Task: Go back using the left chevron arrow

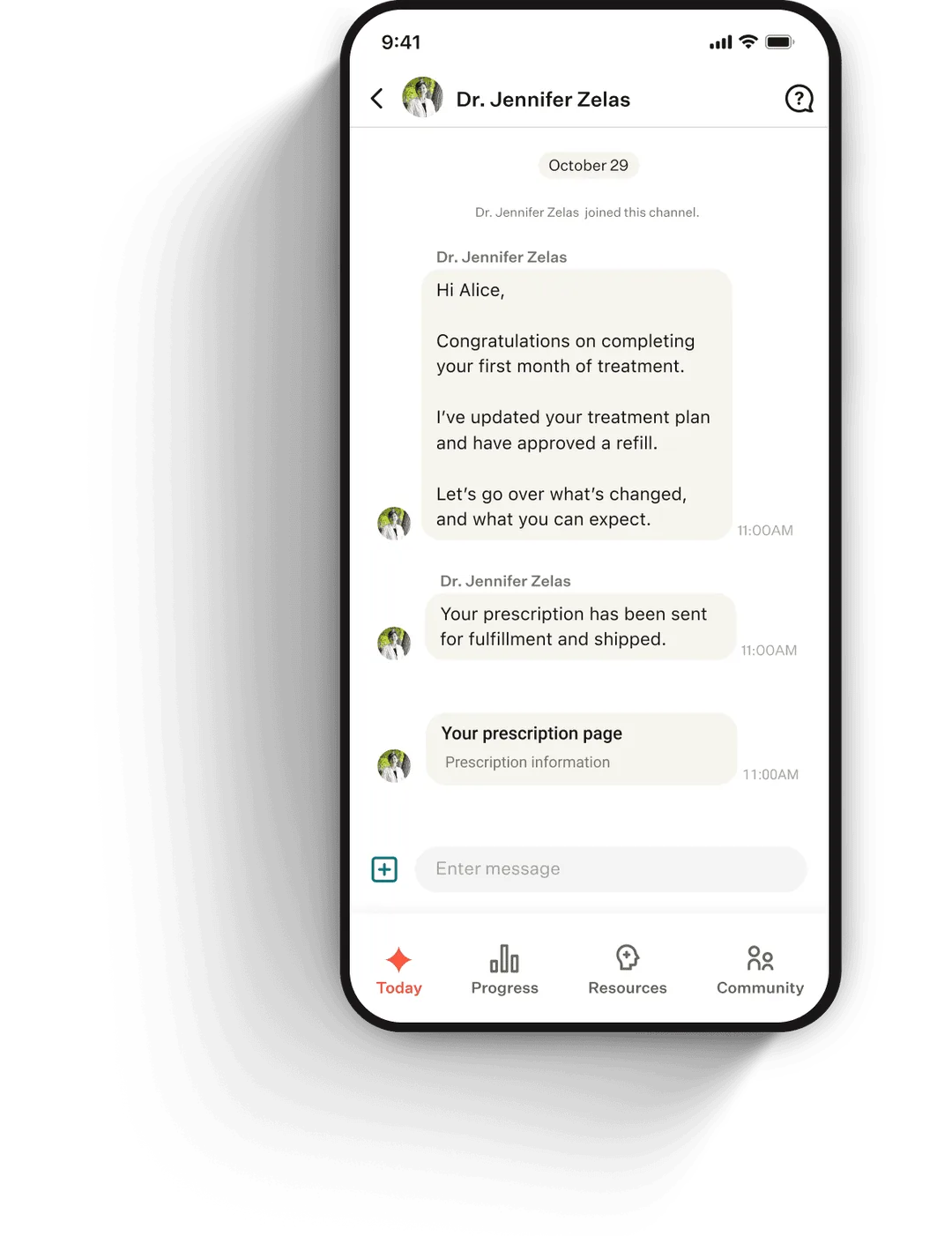Action: tap(377, 98)
